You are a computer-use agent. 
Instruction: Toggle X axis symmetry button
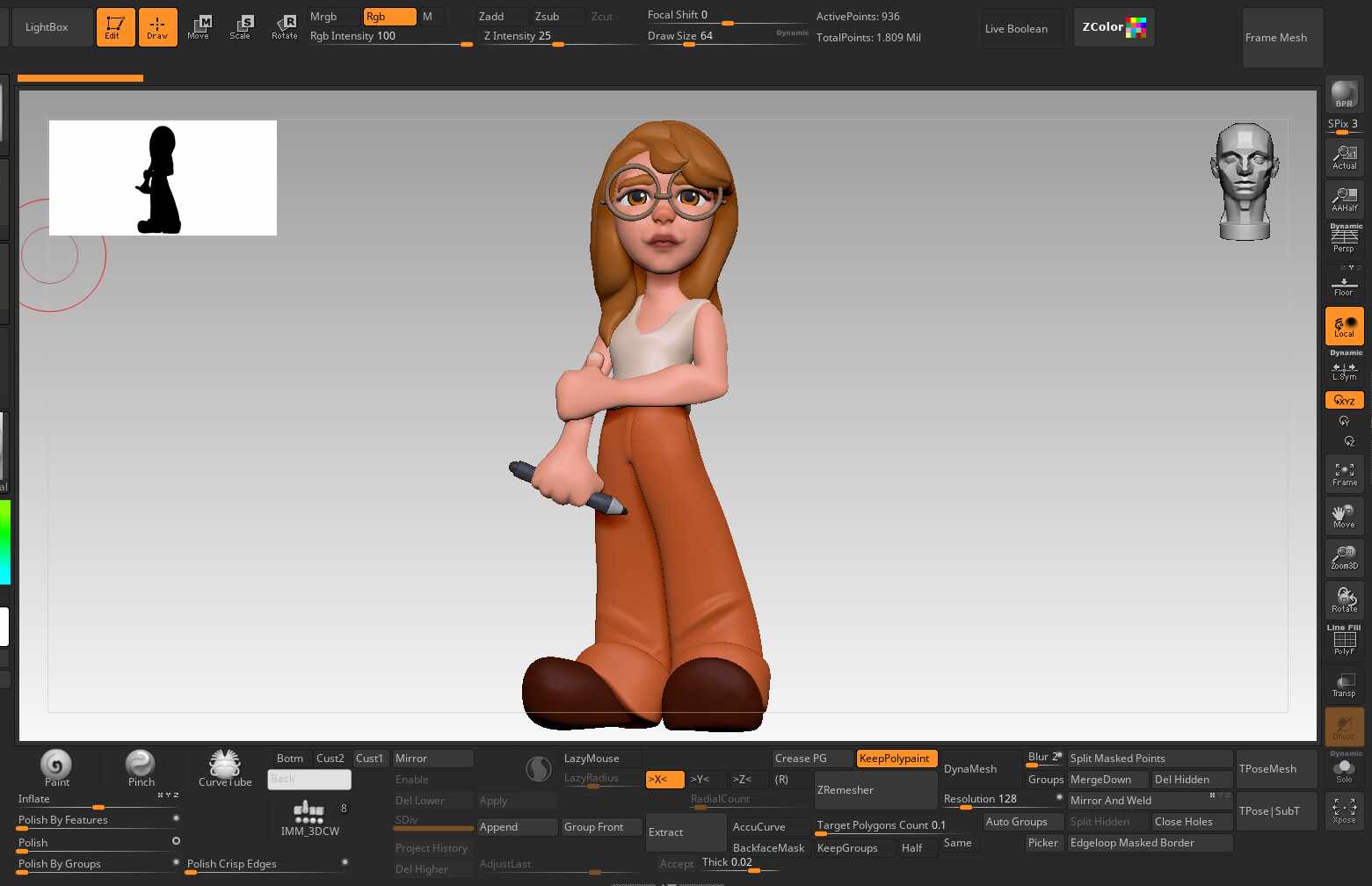(664, 780)
